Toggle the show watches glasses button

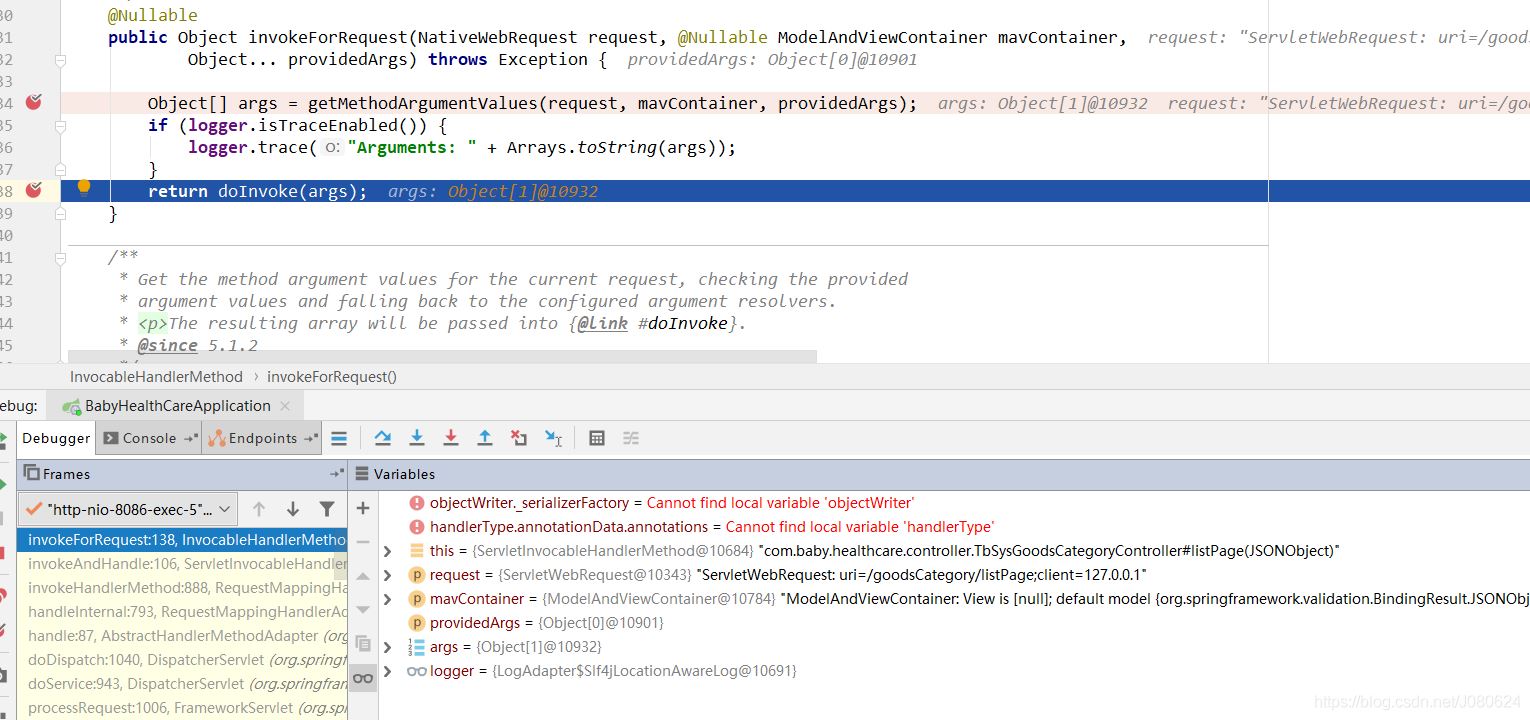coord(363,678)
